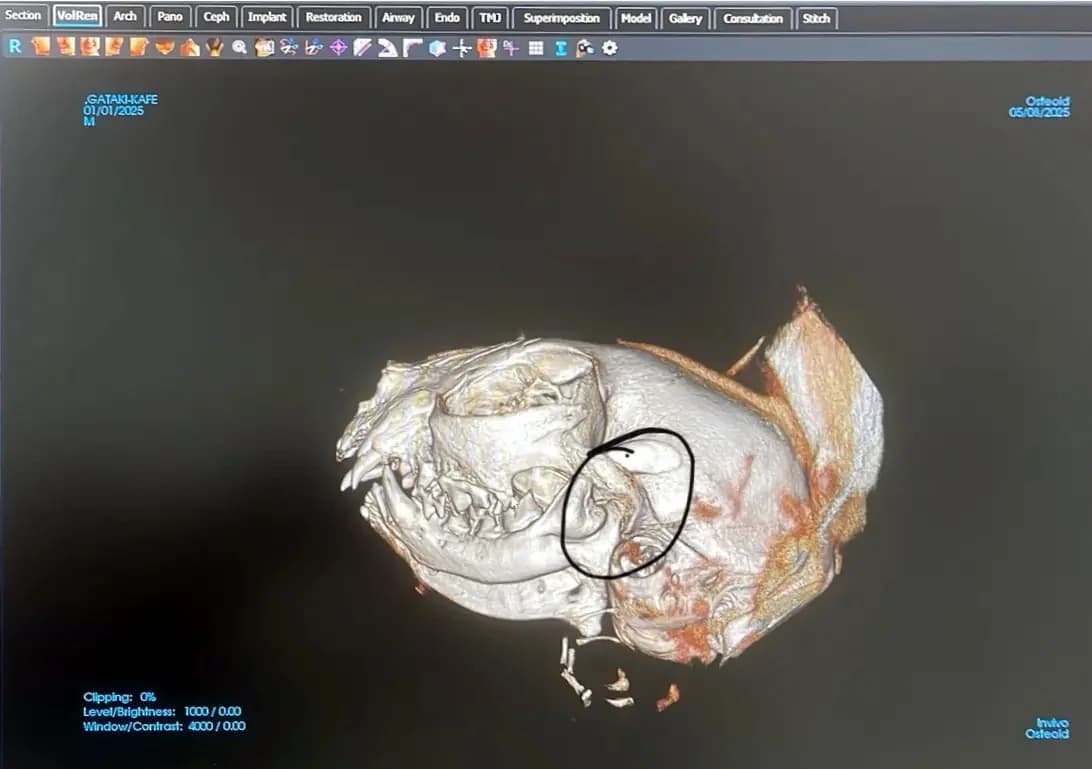Click the first skull orientation view icon
Image resolution: width=1092 pixels, height=769 pixels.
point(41,46)
